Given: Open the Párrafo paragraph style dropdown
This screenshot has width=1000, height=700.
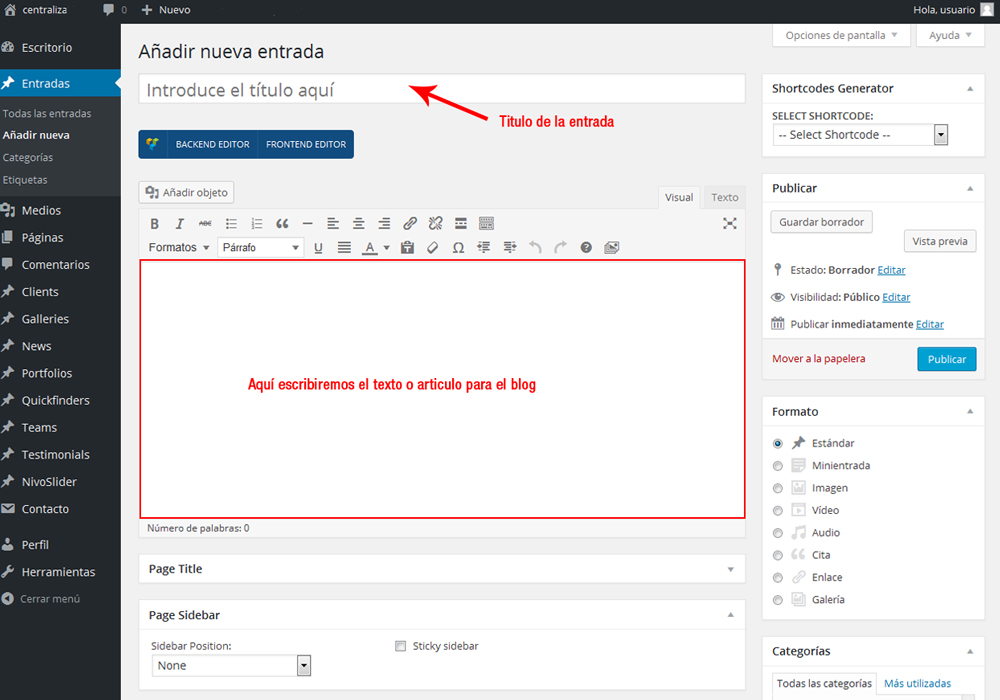Looking at the screenshot, I should click(260, 247).
